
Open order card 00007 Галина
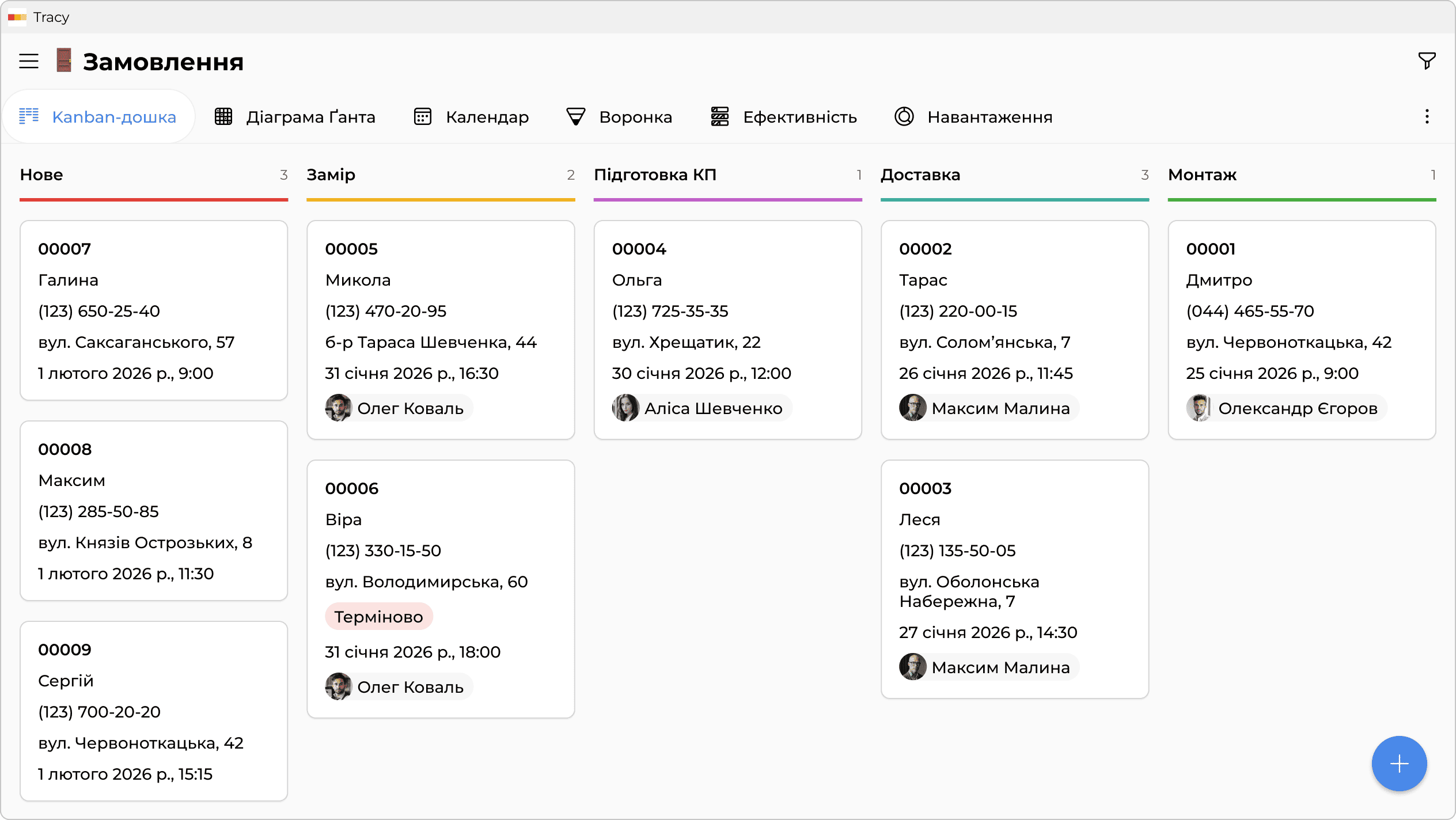click(x=154, y=310)
